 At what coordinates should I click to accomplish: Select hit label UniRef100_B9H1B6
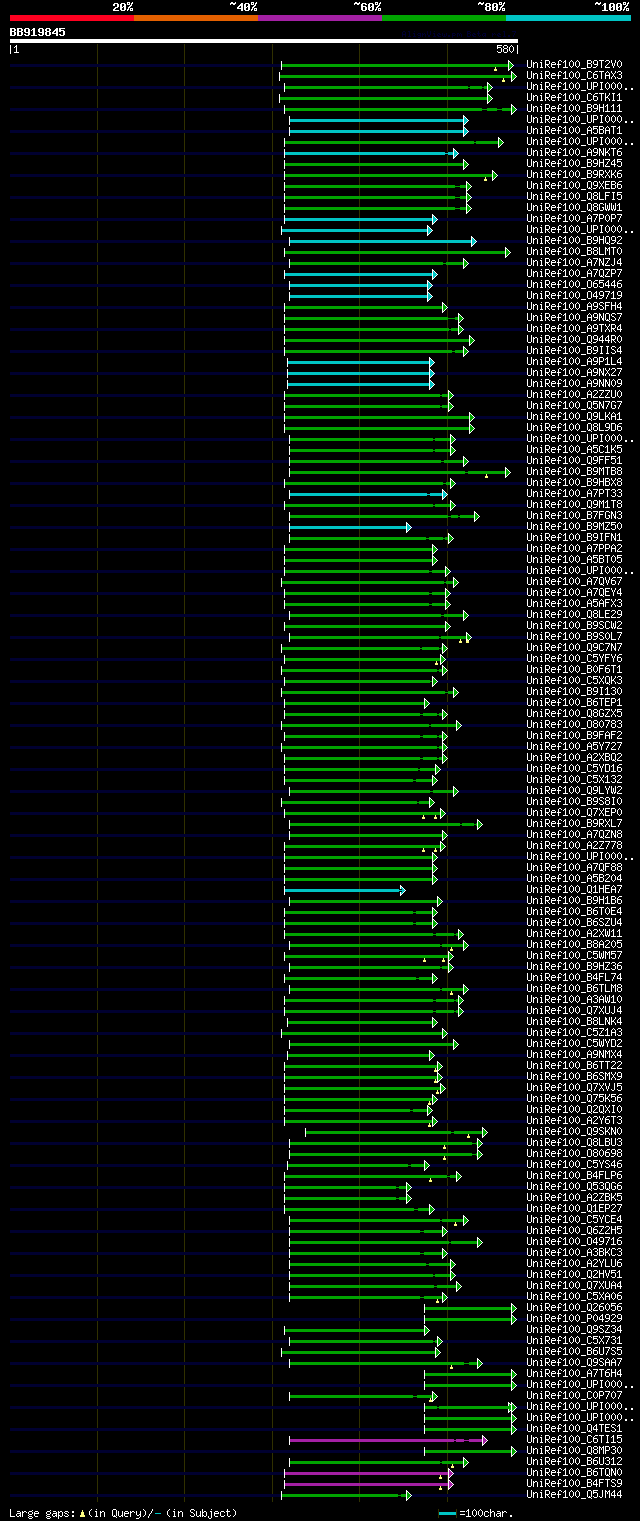(x=574, y=900)
